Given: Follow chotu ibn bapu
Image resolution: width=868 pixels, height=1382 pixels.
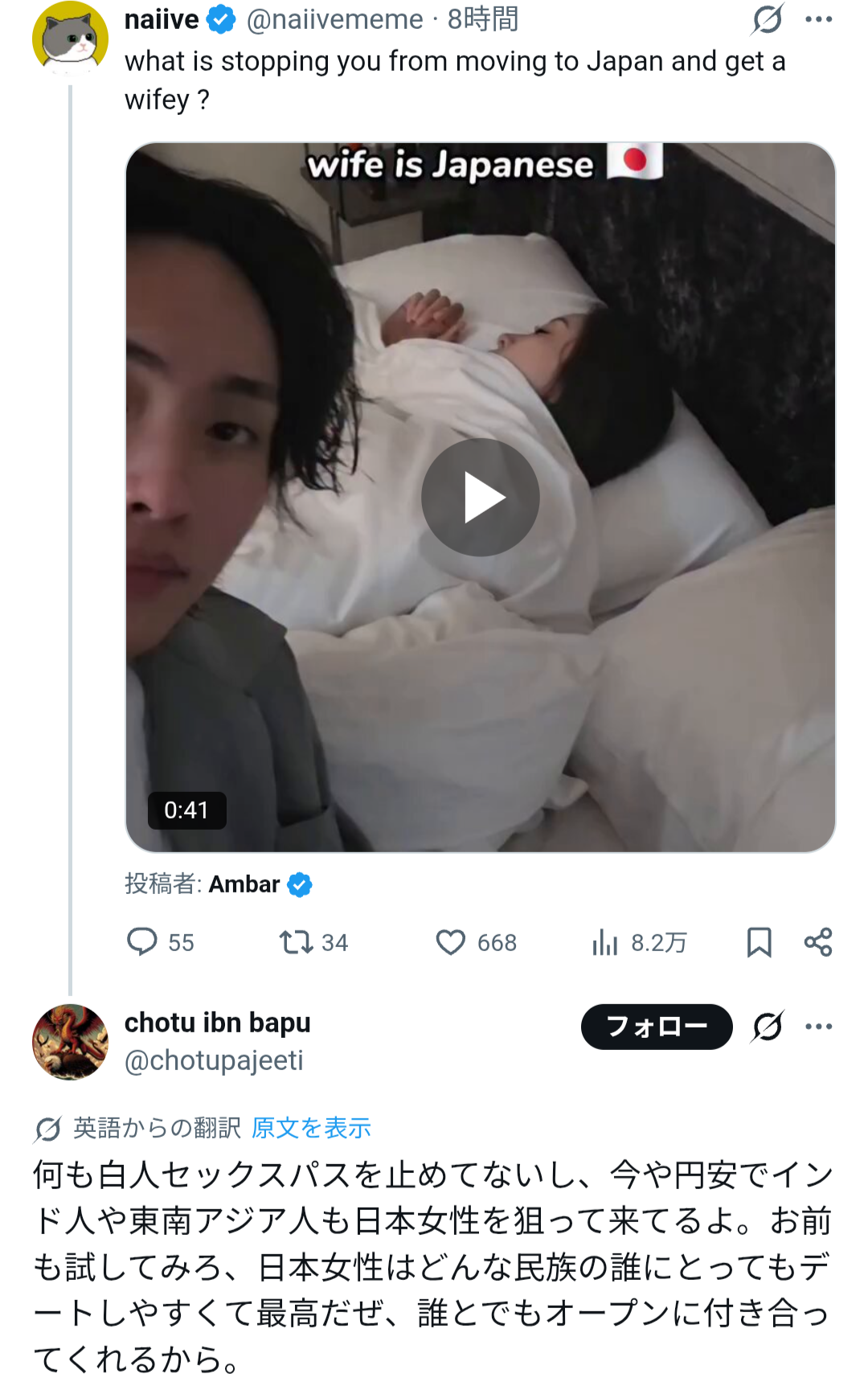Looking at the screenshot, I should pyautogui.click(x=656, y=1027).
